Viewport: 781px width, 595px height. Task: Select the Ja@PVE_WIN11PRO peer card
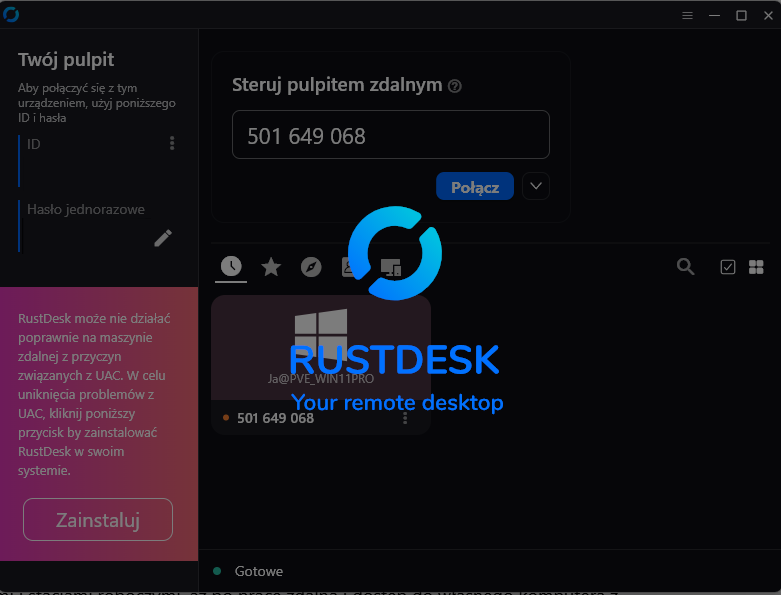tap(320, 350)
